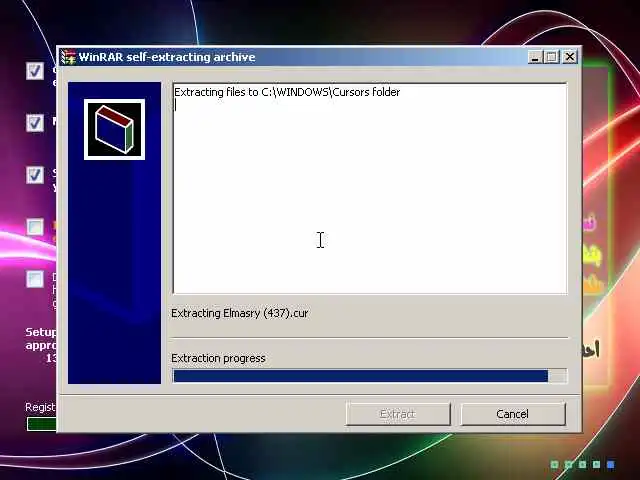
Task: Click the 'Extraction progress' label
Action: tap(218, 358)
